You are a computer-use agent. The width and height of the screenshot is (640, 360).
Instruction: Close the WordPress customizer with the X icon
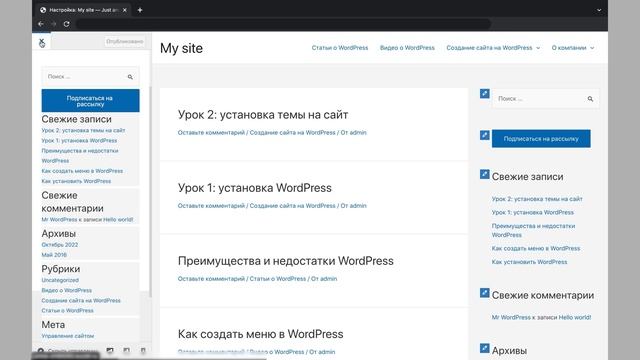pos(42,42)
